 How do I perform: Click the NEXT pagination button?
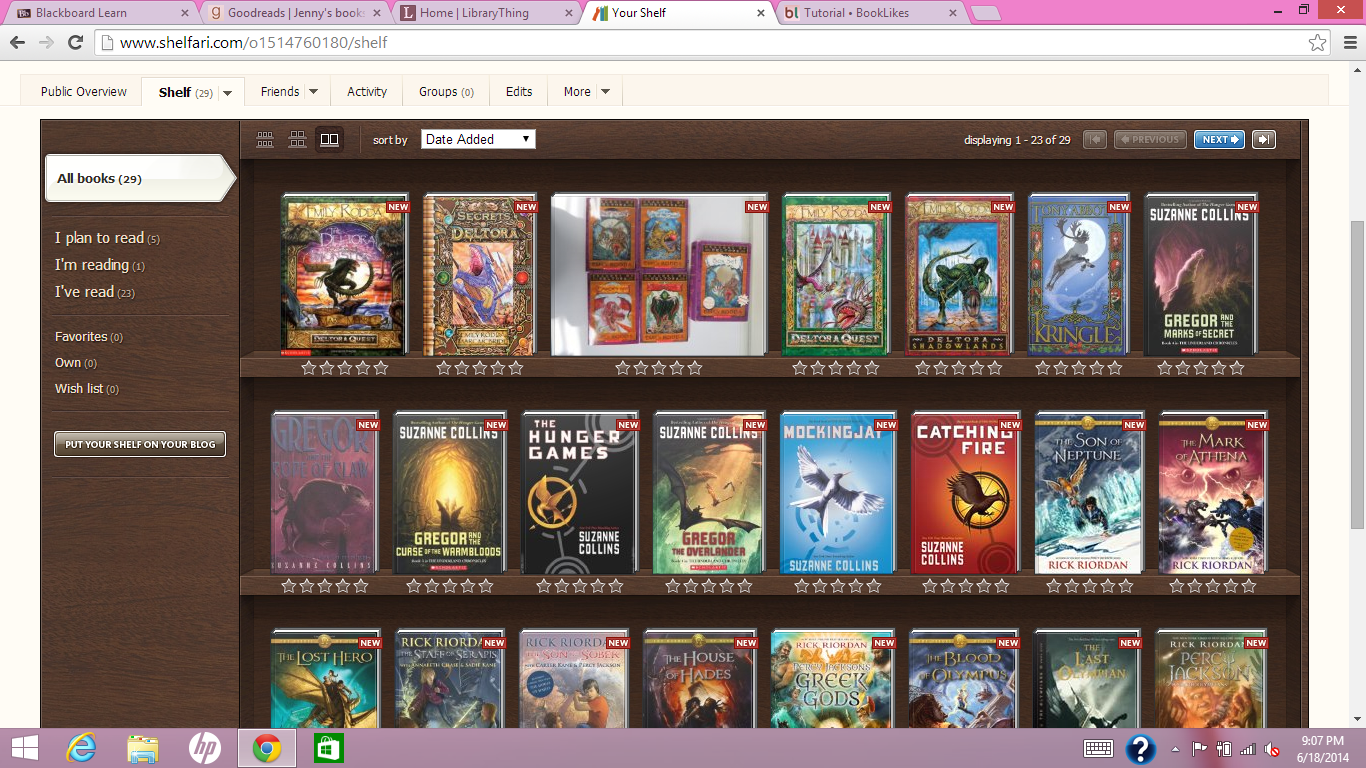[x=1218, y=139]
